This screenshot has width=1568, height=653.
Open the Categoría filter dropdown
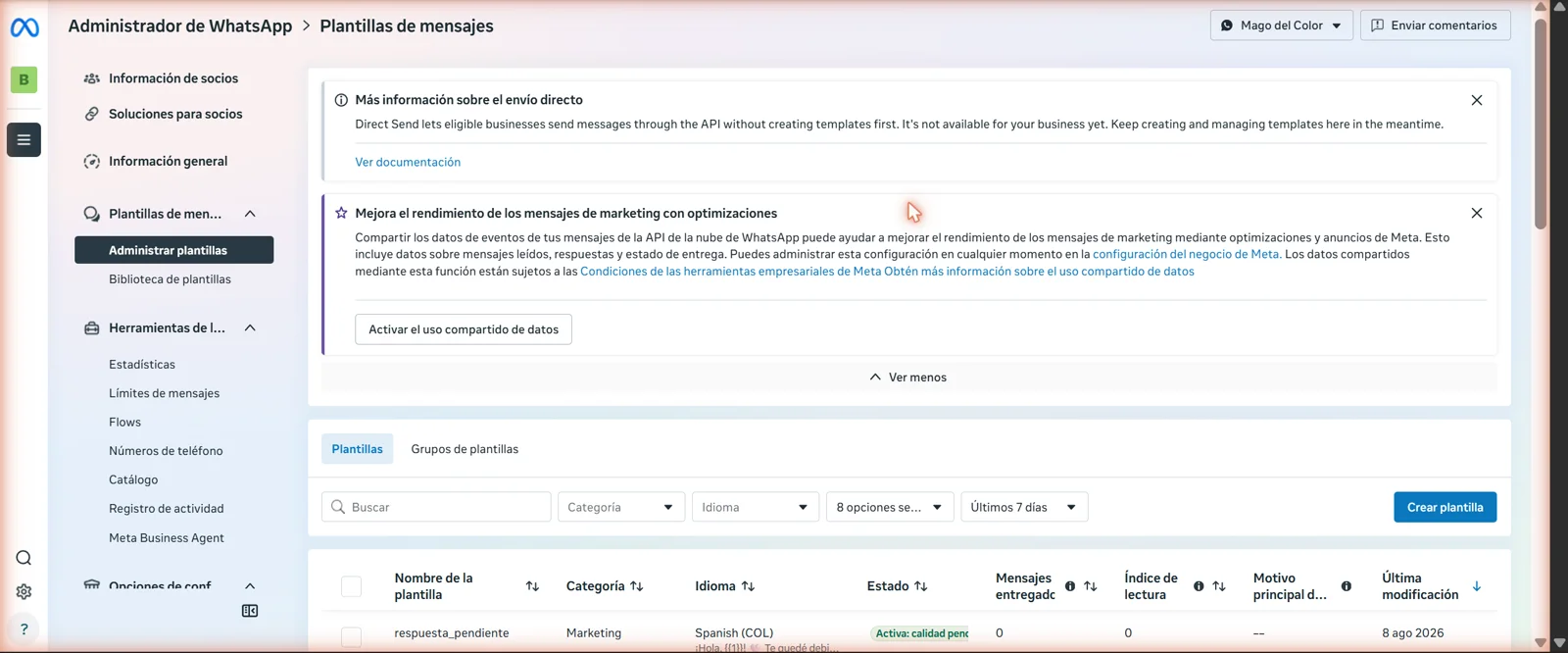(x=621, y=507)
